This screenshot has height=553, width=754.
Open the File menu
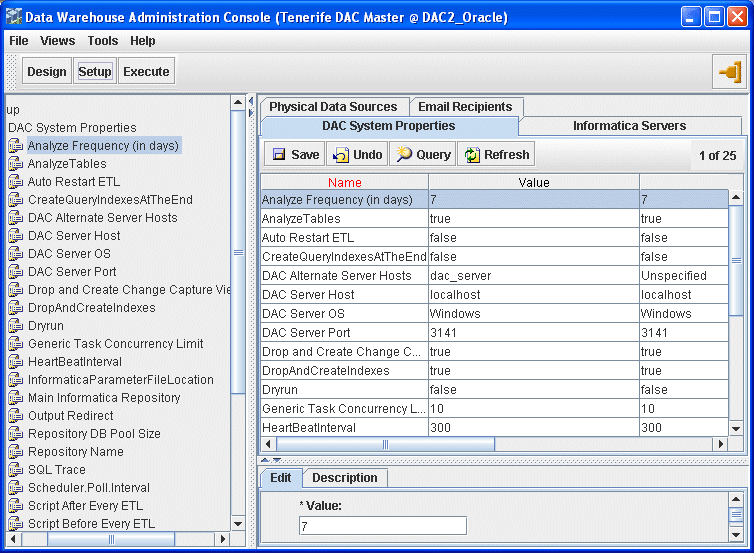tap(19, 41)
